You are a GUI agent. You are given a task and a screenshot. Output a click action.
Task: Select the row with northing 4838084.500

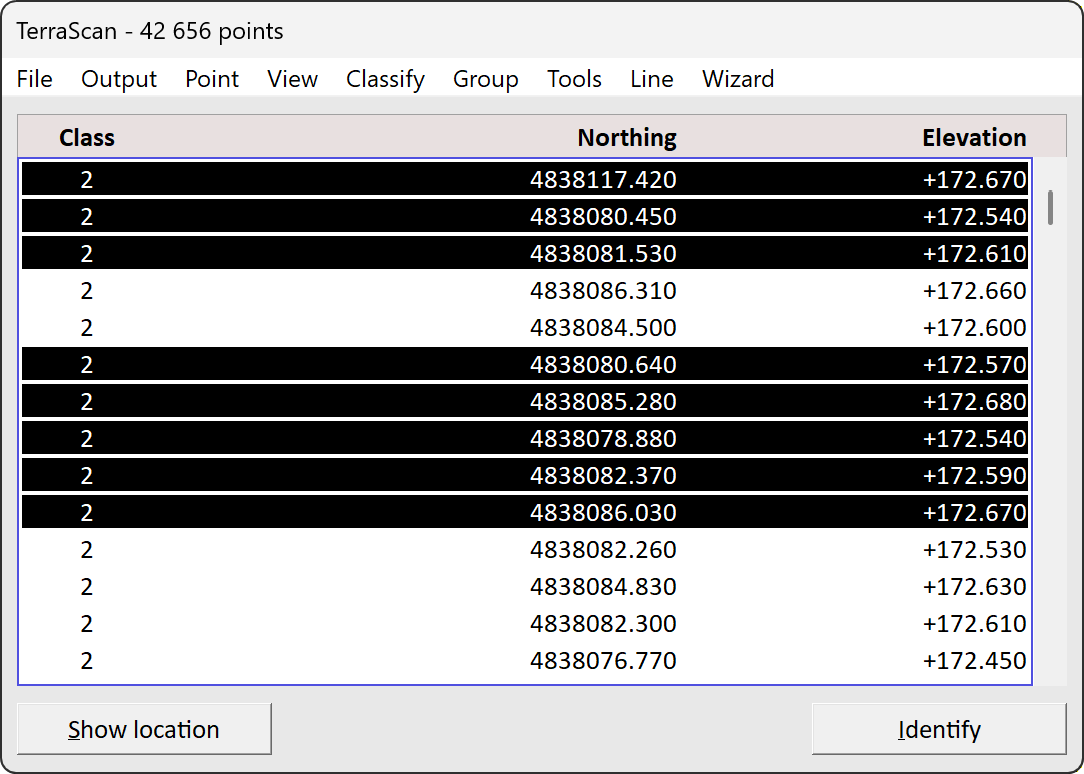click(525, 328)
